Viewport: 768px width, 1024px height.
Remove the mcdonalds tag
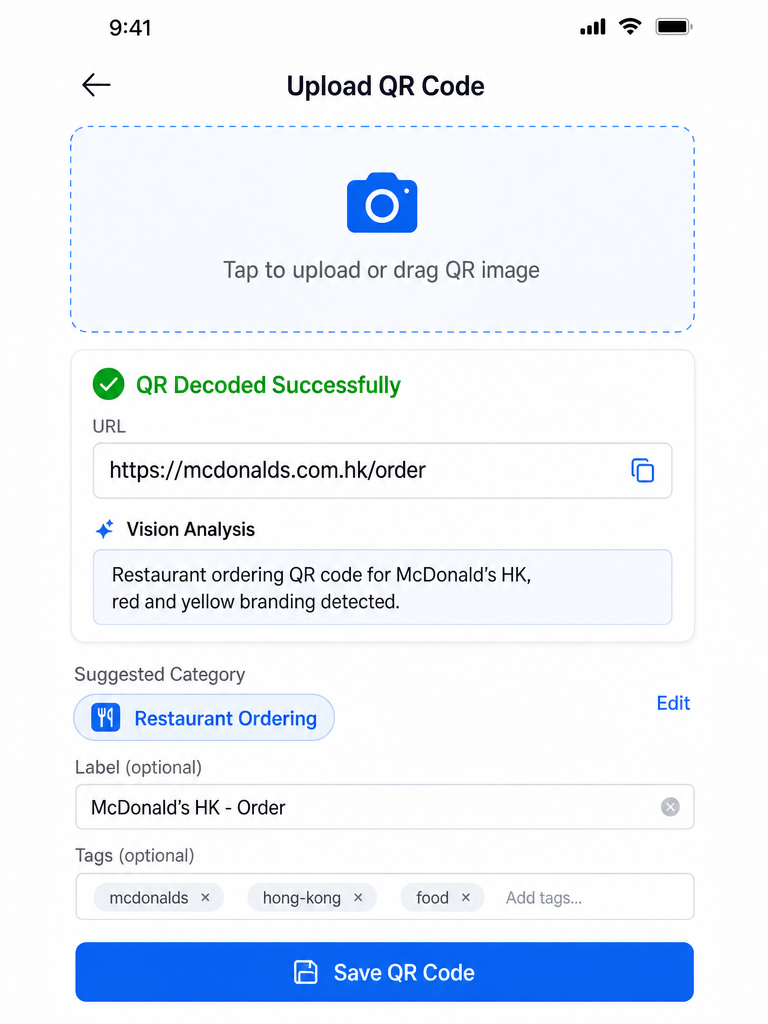coord(205,897)
